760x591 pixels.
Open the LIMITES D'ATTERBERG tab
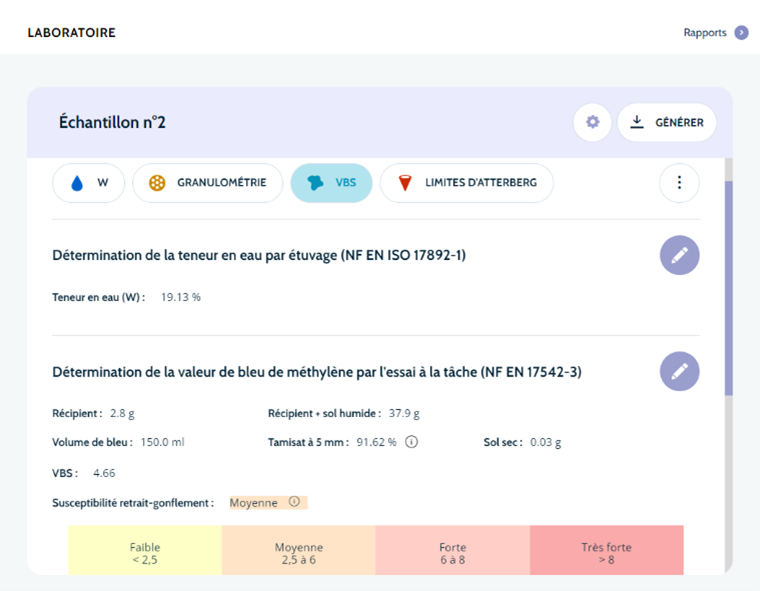466,183
